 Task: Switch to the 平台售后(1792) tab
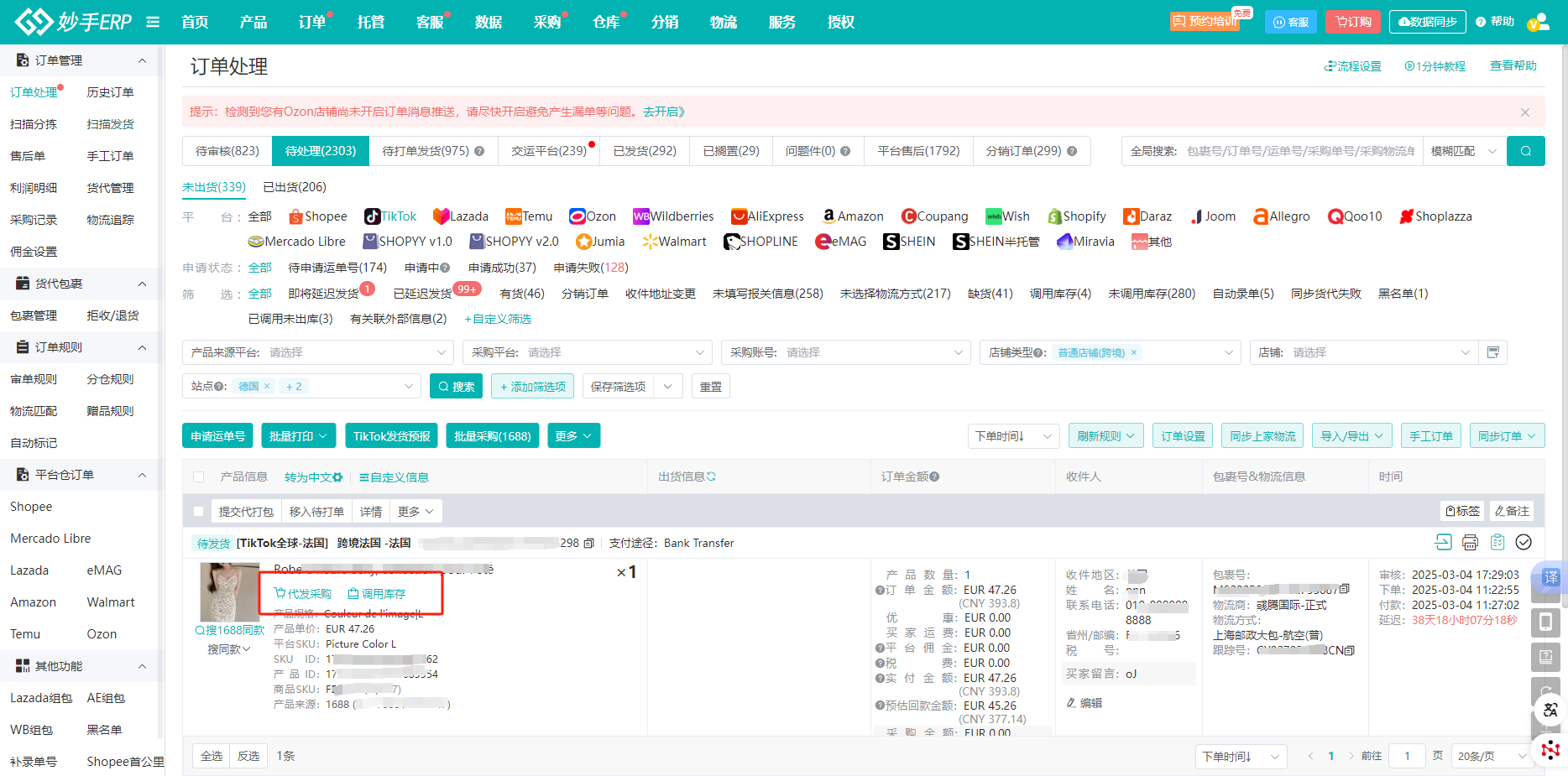918,151
